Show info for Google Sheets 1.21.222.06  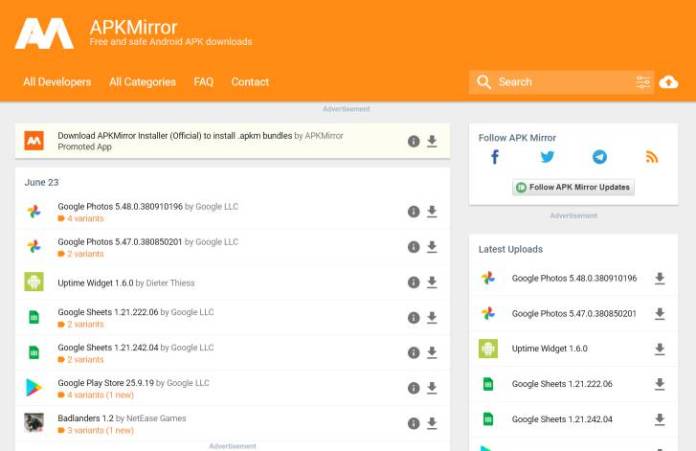414,317
